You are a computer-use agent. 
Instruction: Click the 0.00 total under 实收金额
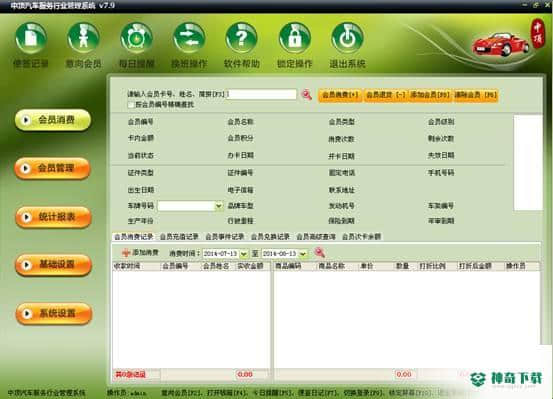[x=245, y=374]
